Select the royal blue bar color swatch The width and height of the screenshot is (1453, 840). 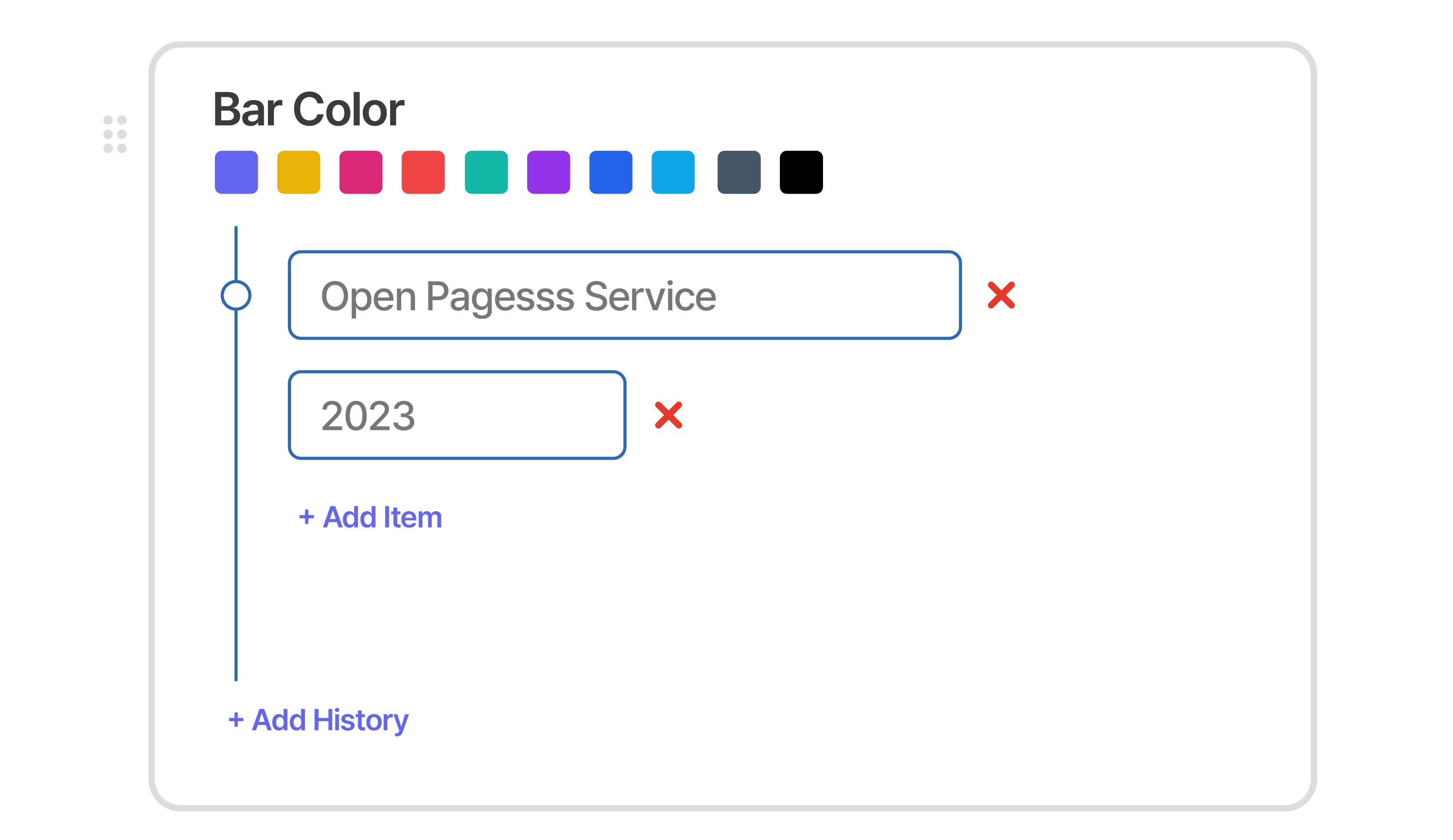[611, 172]
